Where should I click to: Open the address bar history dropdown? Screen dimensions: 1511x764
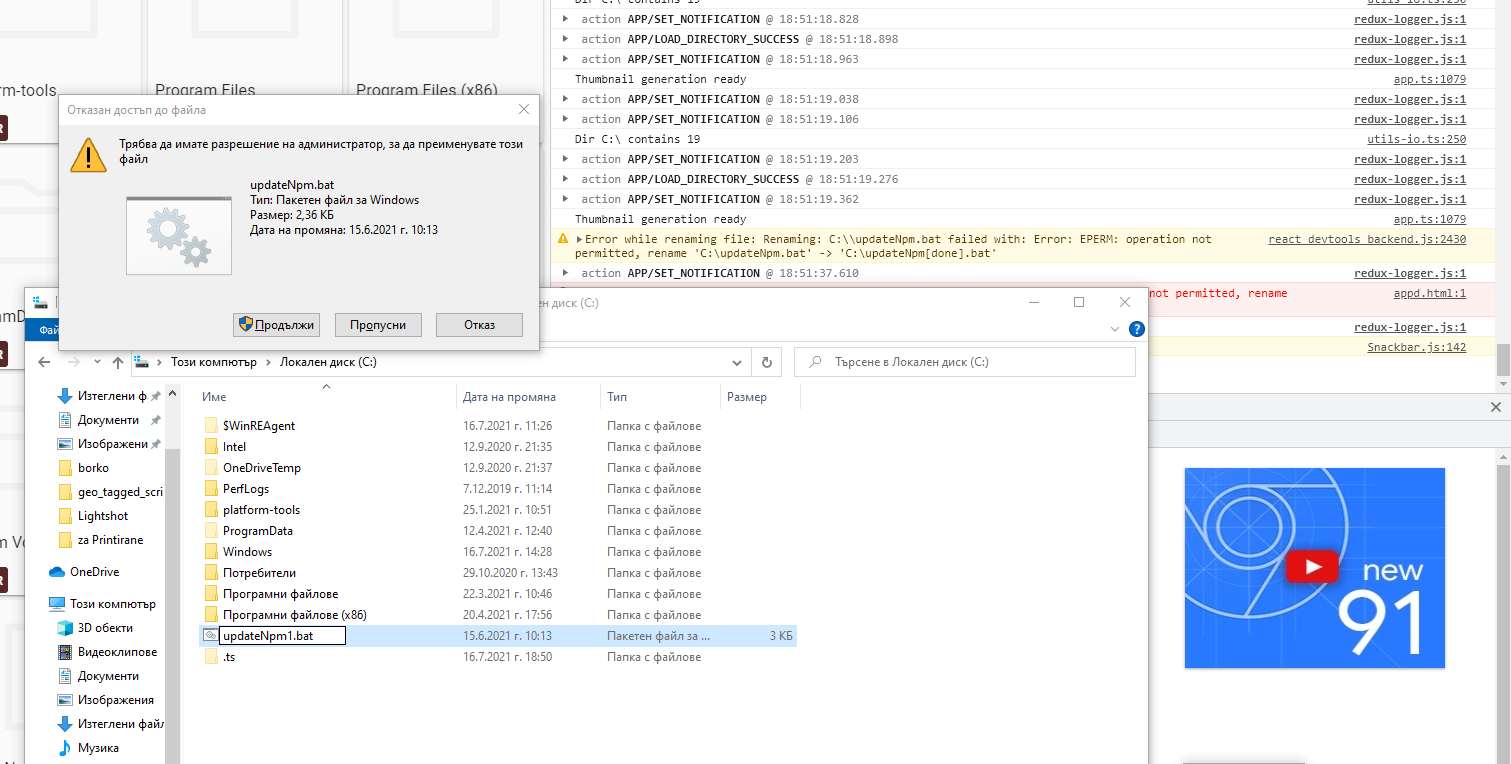click(x=736, y=362)
